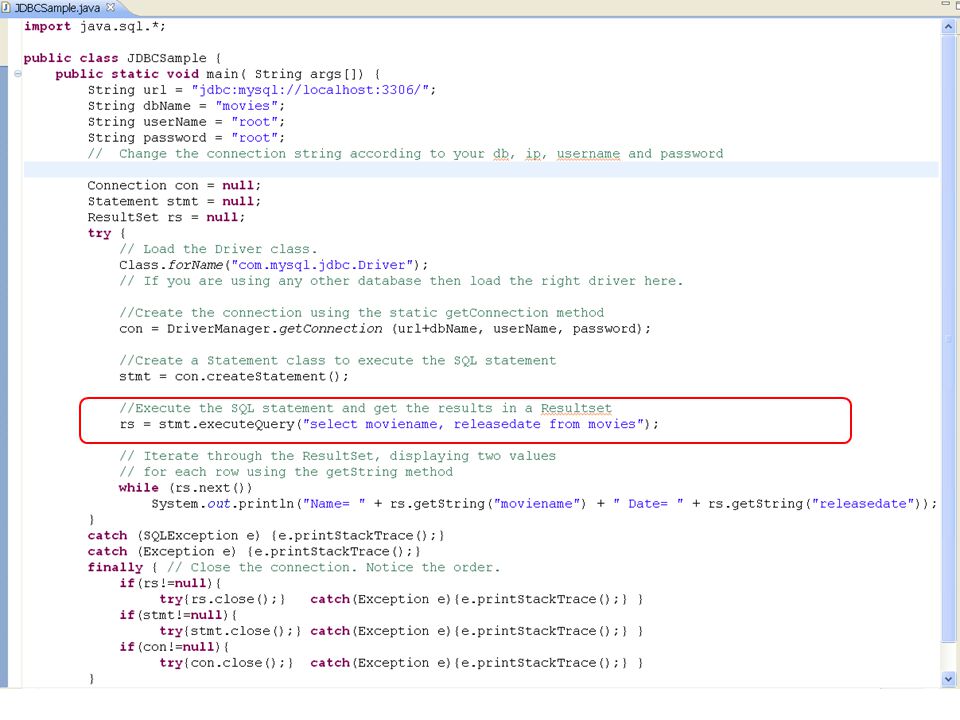Click the "// for each row using the getString" comment
Image resolution: width=960 pixels, height=720 pixels.
point(286,472)
